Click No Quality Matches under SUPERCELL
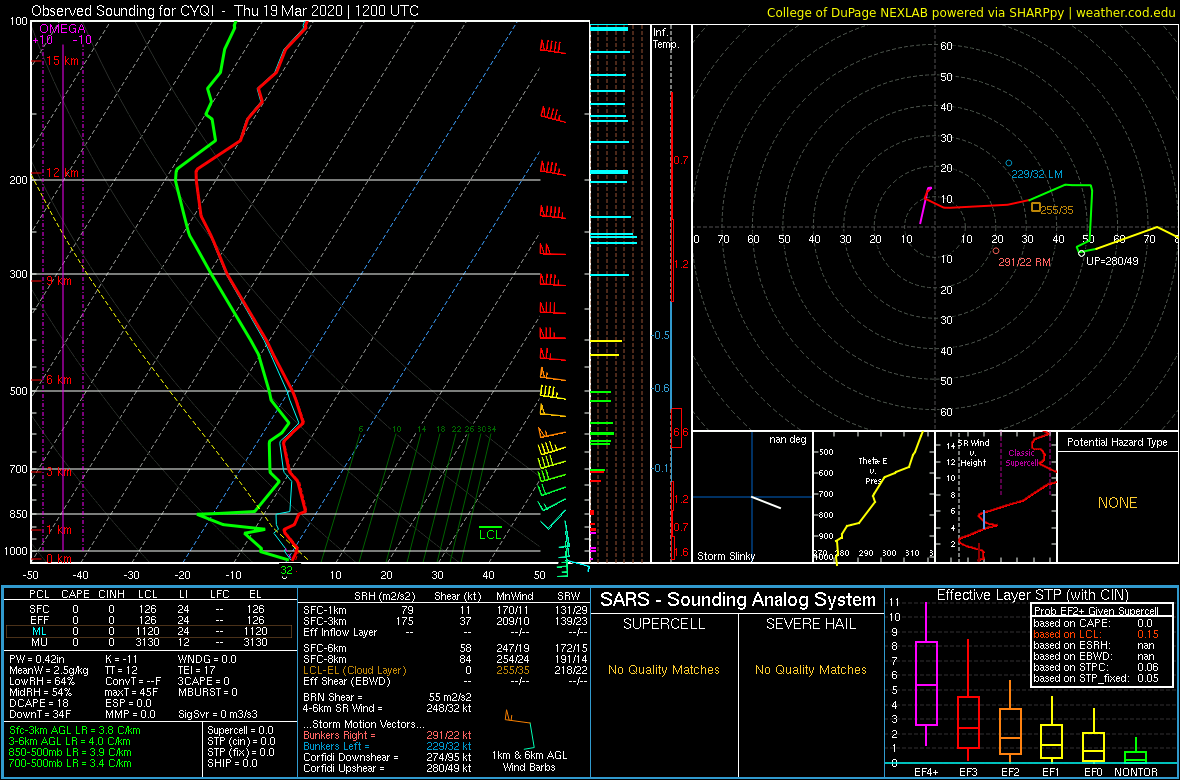 [664, 669]
